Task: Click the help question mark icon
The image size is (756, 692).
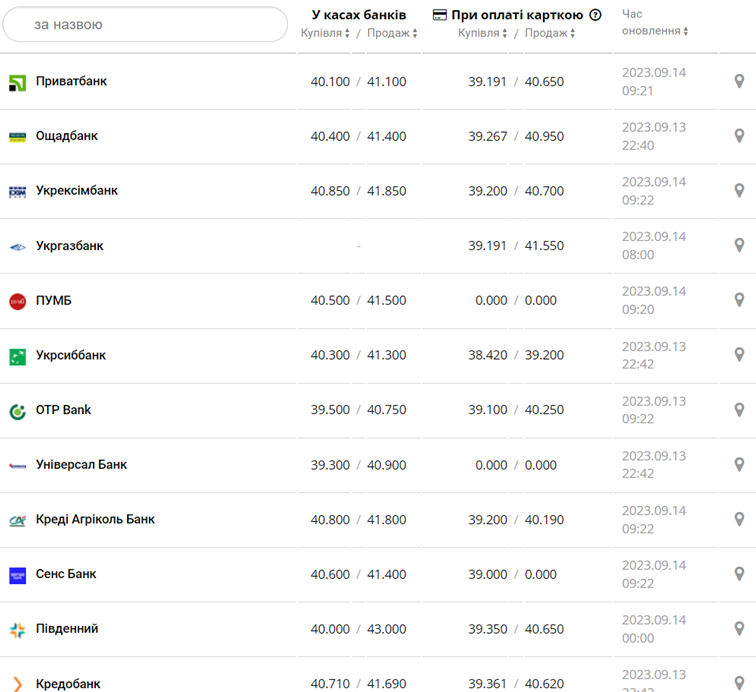Action: coord(596,15)
